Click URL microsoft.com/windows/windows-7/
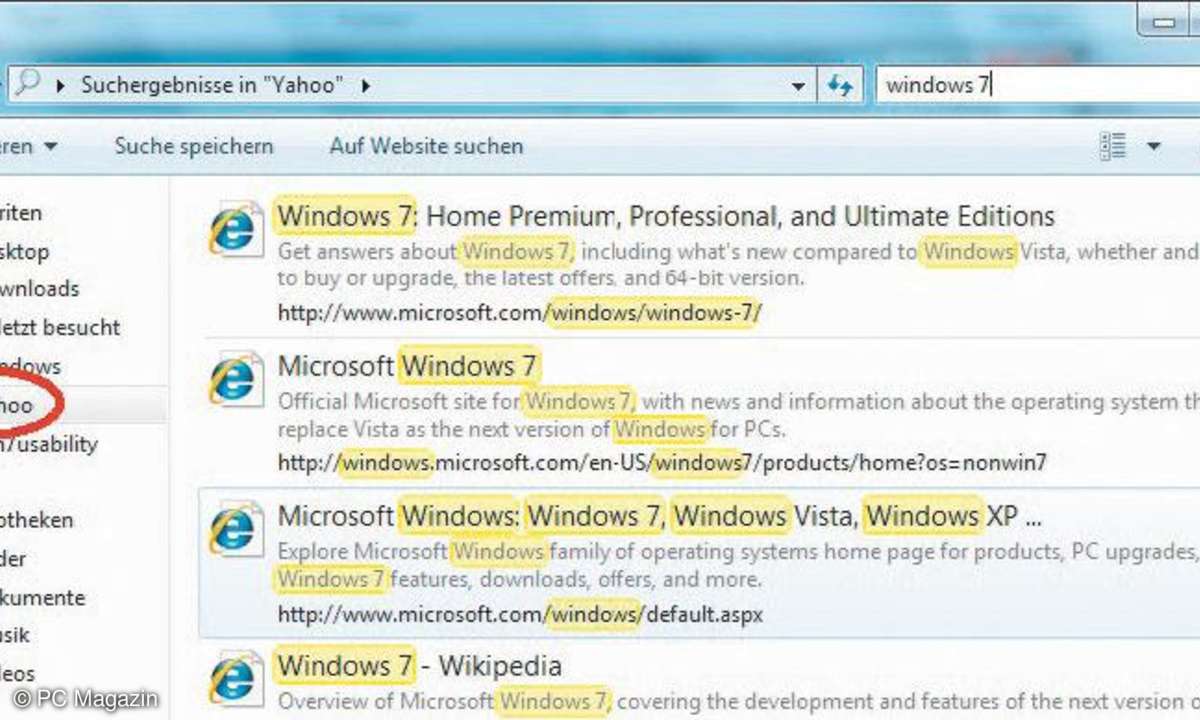The width and height of the screenshot is (1200, 720). tap(519, 313)
